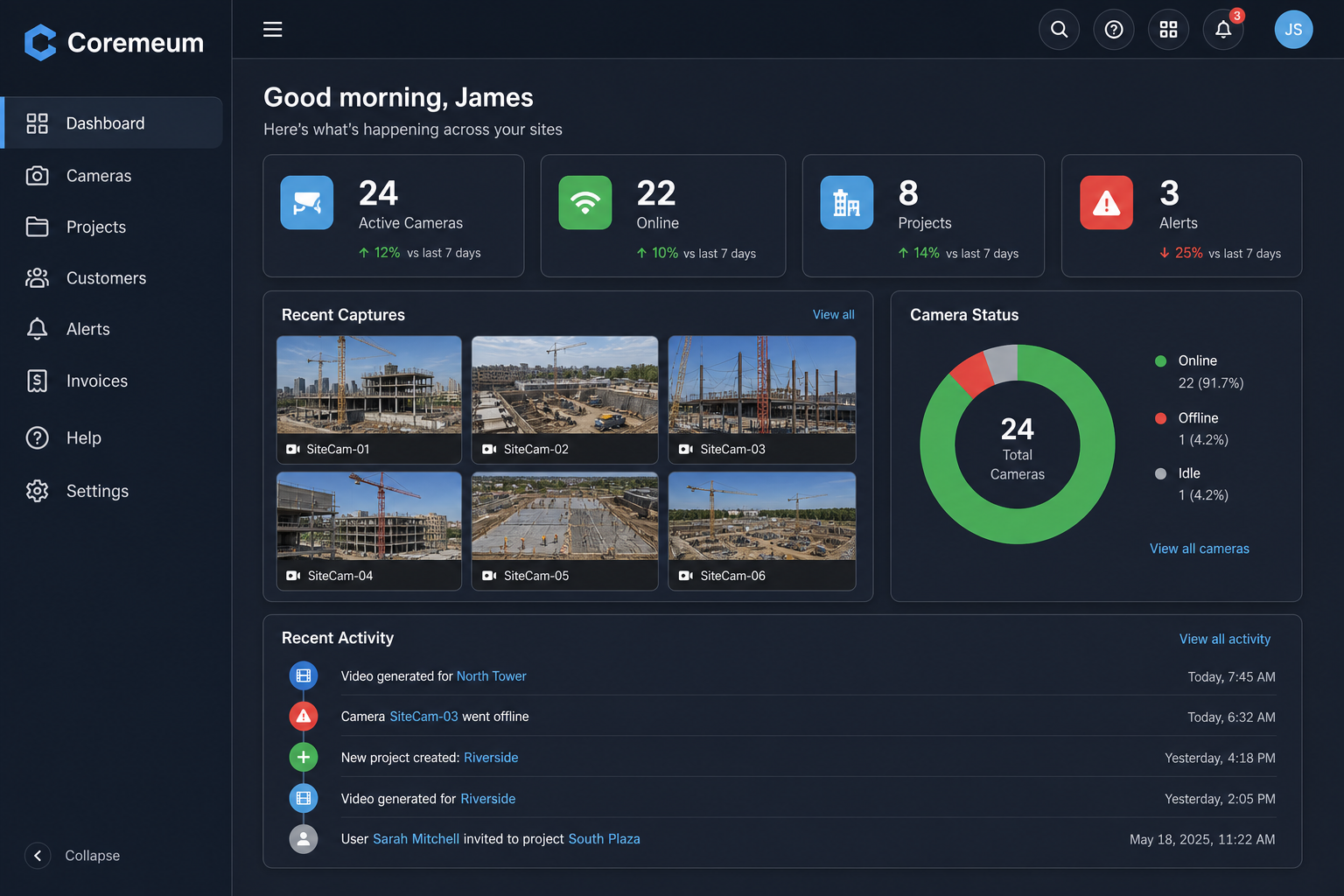Open the North Tower link
1344x896 pixels.
tap(491, 676)
